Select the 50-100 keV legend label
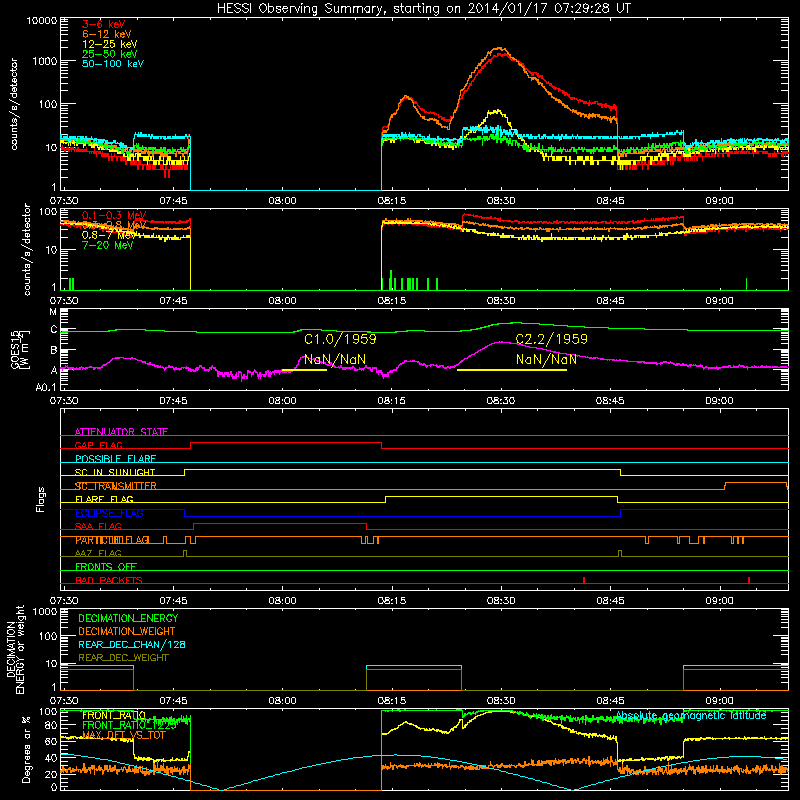800x800 pixels. (x=113, y=64)
